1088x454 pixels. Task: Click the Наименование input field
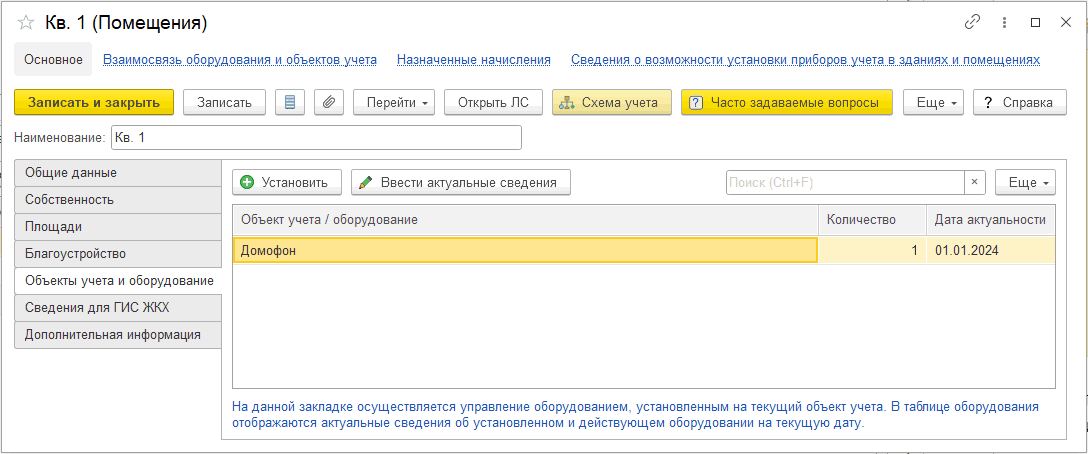pos(316,137)
